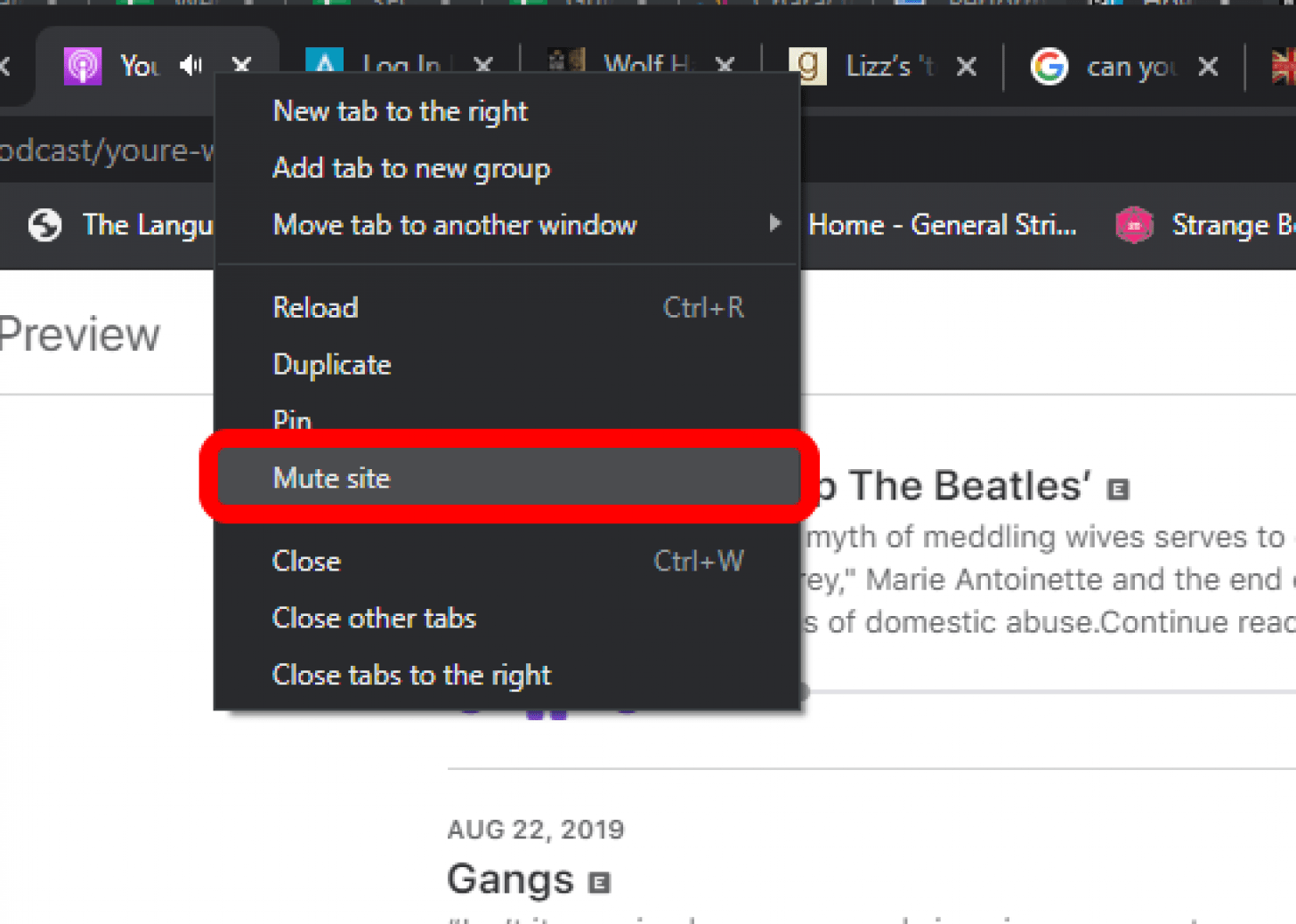Viewport: 1296px width, 924px height.
Task: Select the Google 'can you' tab icon
Action: (x=1049, y=67)
